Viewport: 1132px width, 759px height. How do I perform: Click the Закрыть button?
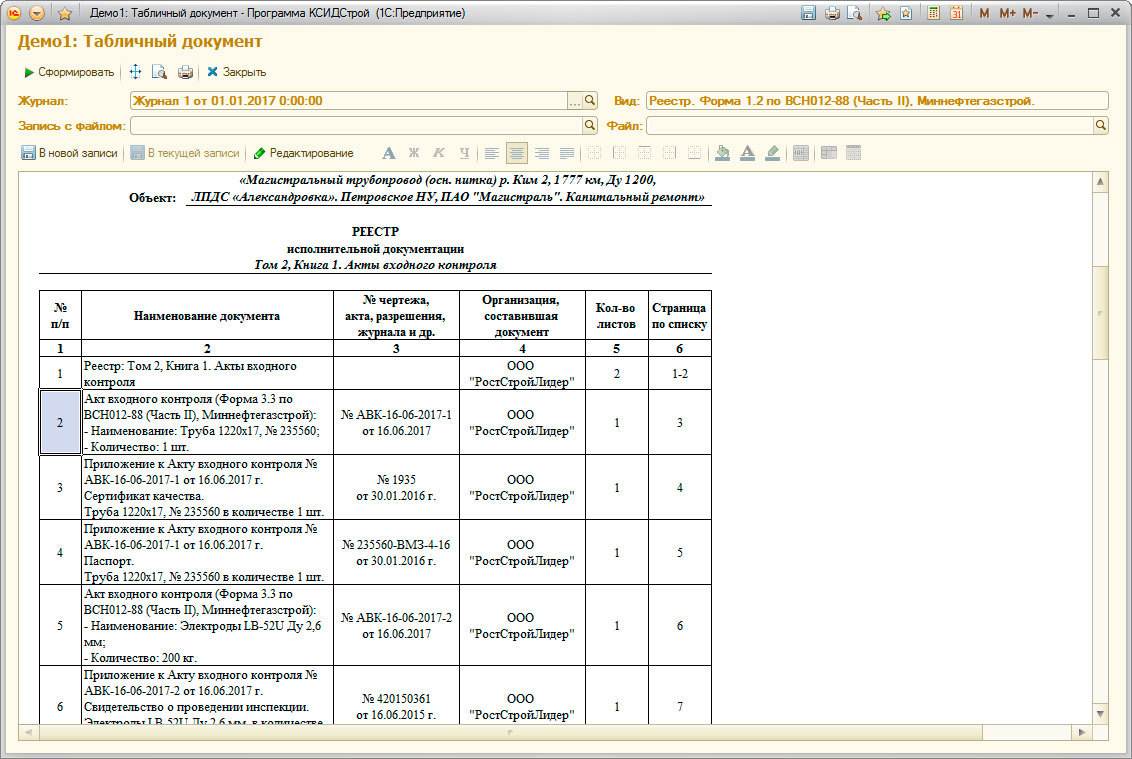coord(236,72)
